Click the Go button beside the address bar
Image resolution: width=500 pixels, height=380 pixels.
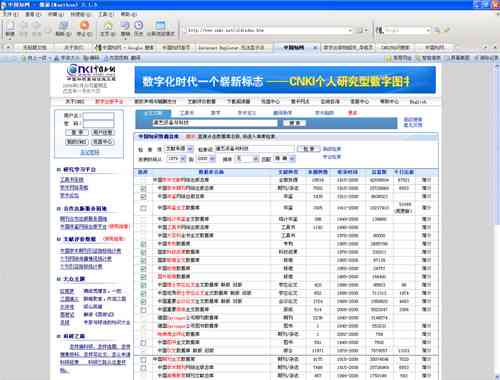[x=361, y=30]
